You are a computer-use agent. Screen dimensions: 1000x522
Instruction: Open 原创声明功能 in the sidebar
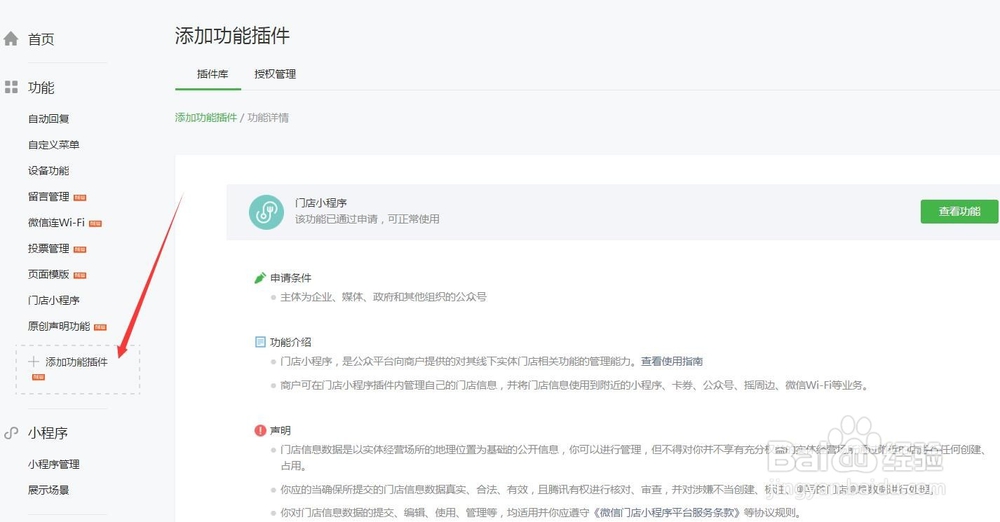[59, 326]
